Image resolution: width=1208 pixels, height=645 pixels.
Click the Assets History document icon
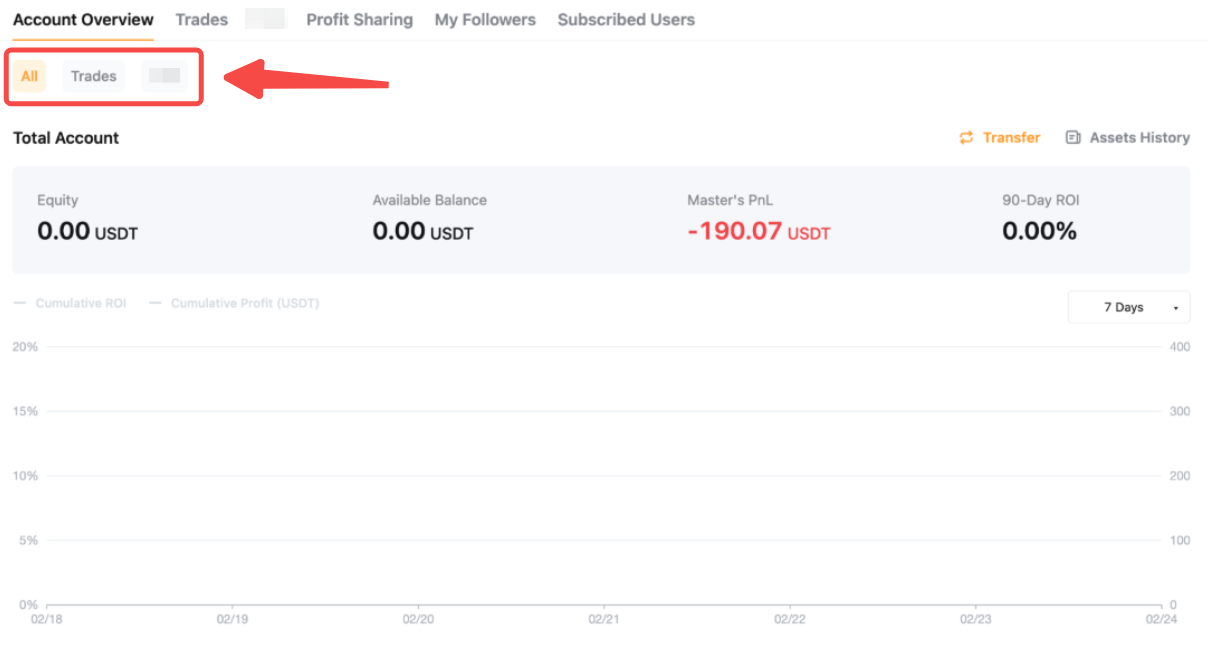1073,138
